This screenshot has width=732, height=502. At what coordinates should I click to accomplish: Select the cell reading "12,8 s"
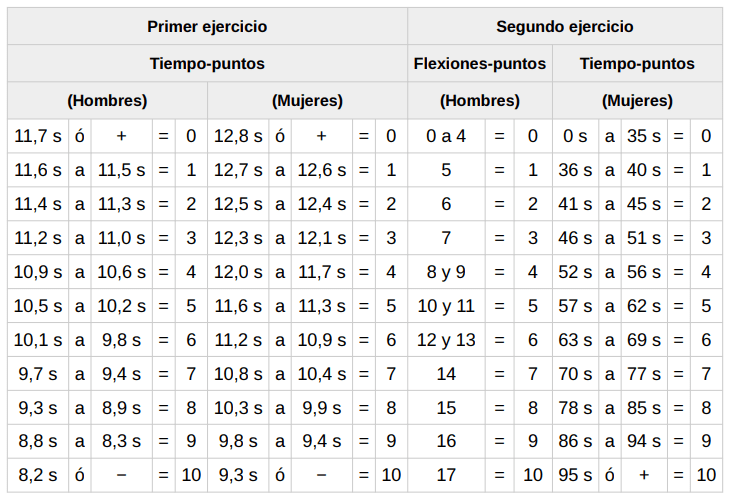(238, 136)
